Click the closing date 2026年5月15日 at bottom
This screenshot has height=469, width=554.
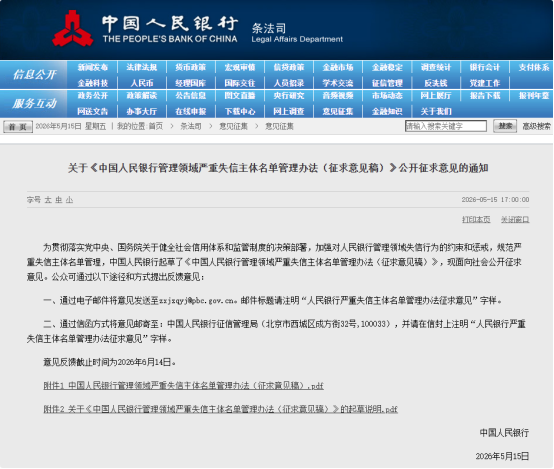[502, 456]
